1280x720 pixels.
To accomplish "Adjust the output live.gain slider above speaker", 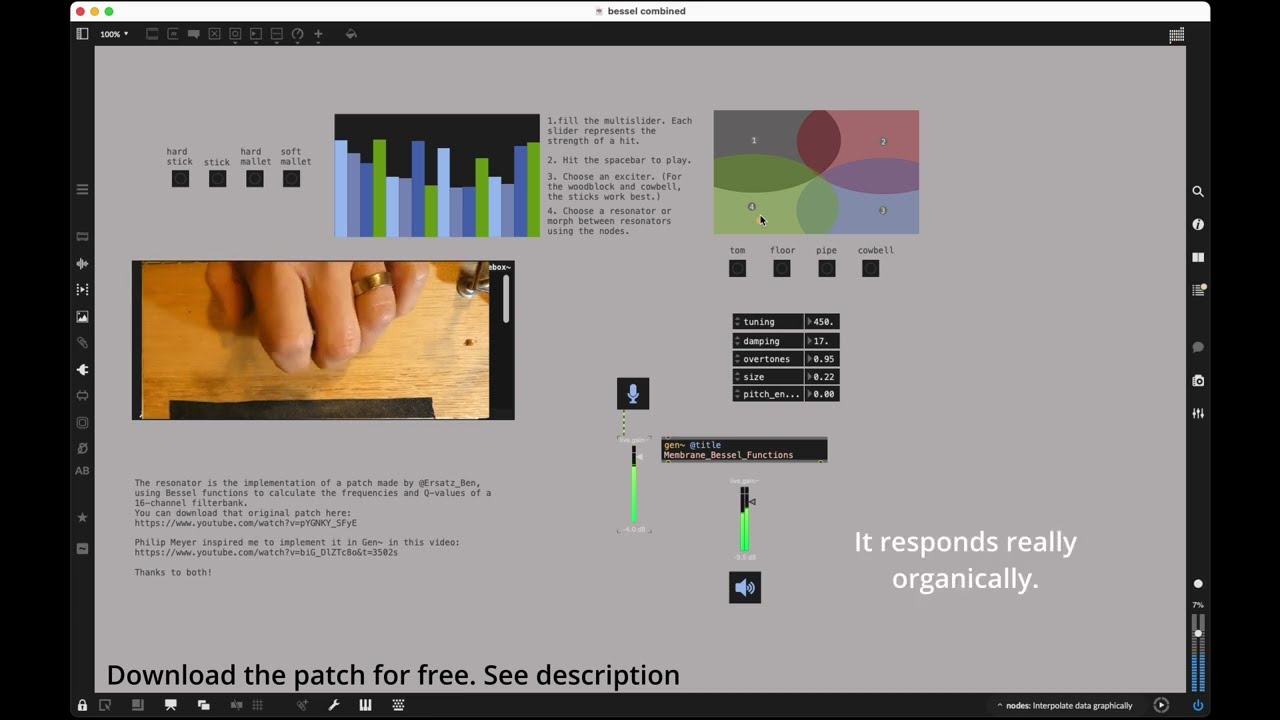I will point(745,520).
